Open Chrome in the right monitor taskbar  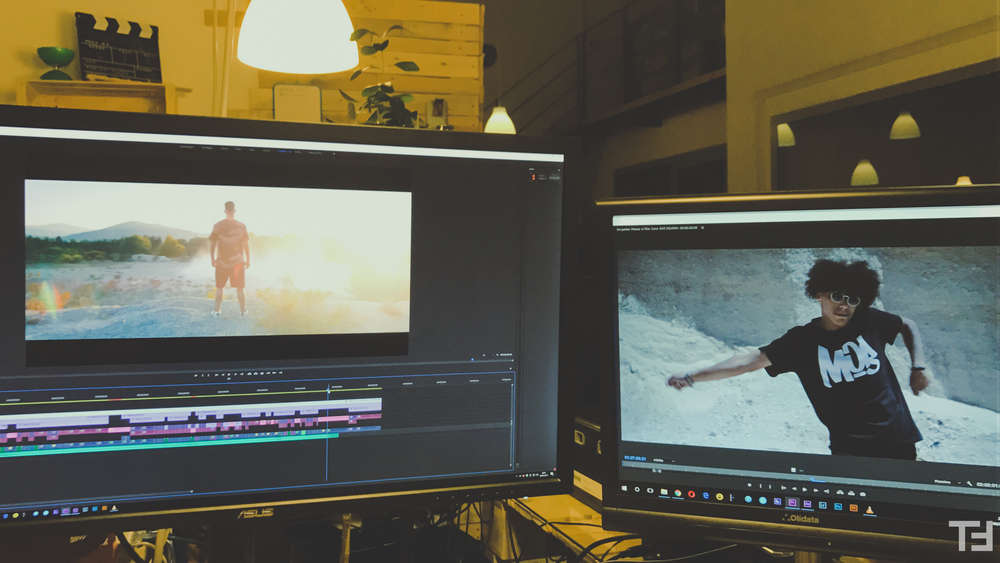click(x=677, y=492)
